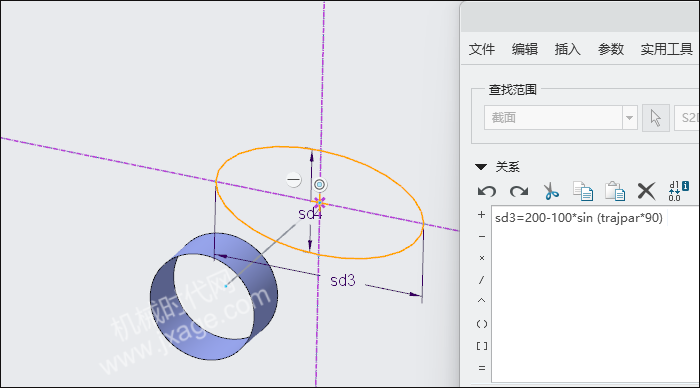Viewport: 700px width, 388px height.
Task: Click the paste clipboard icon
Action: tap(615, 191)
